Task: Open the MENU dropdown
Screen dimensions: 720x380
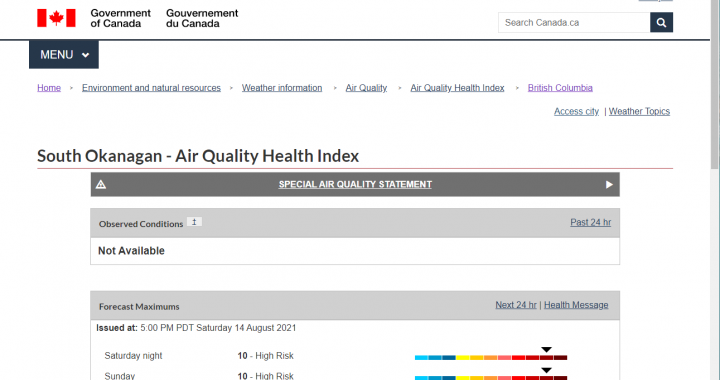Action: click(x=64, y=55)
